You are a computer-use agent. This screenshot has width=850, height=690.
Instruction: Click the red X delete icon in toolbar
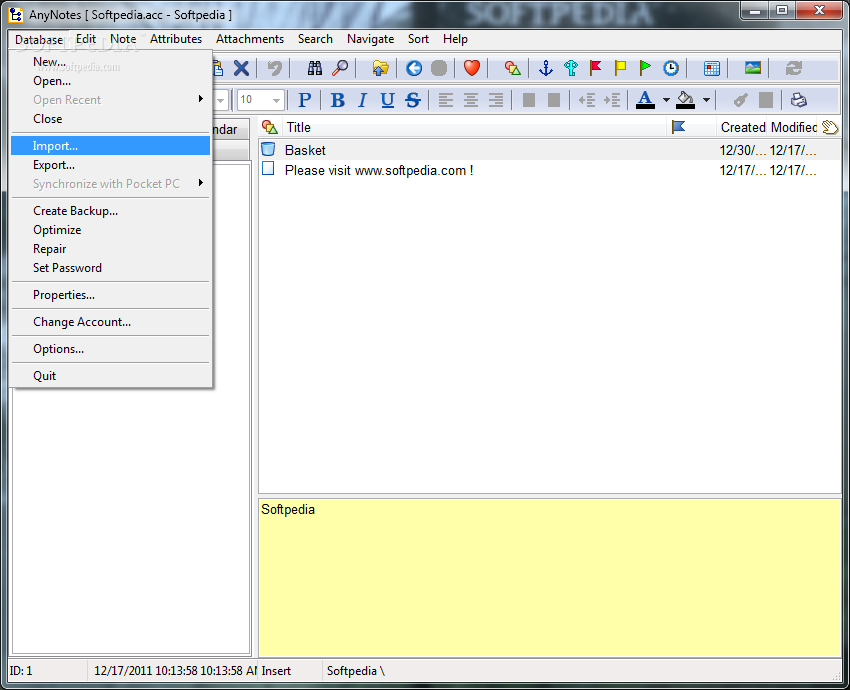click(241, 68)
